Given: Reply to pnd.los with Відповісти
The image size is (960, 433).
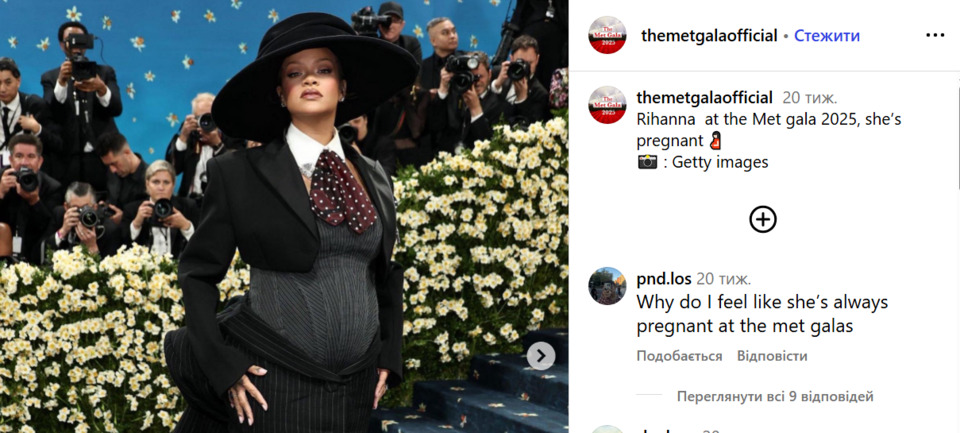Looking at the screenshot, I should [x=772, y=356].
